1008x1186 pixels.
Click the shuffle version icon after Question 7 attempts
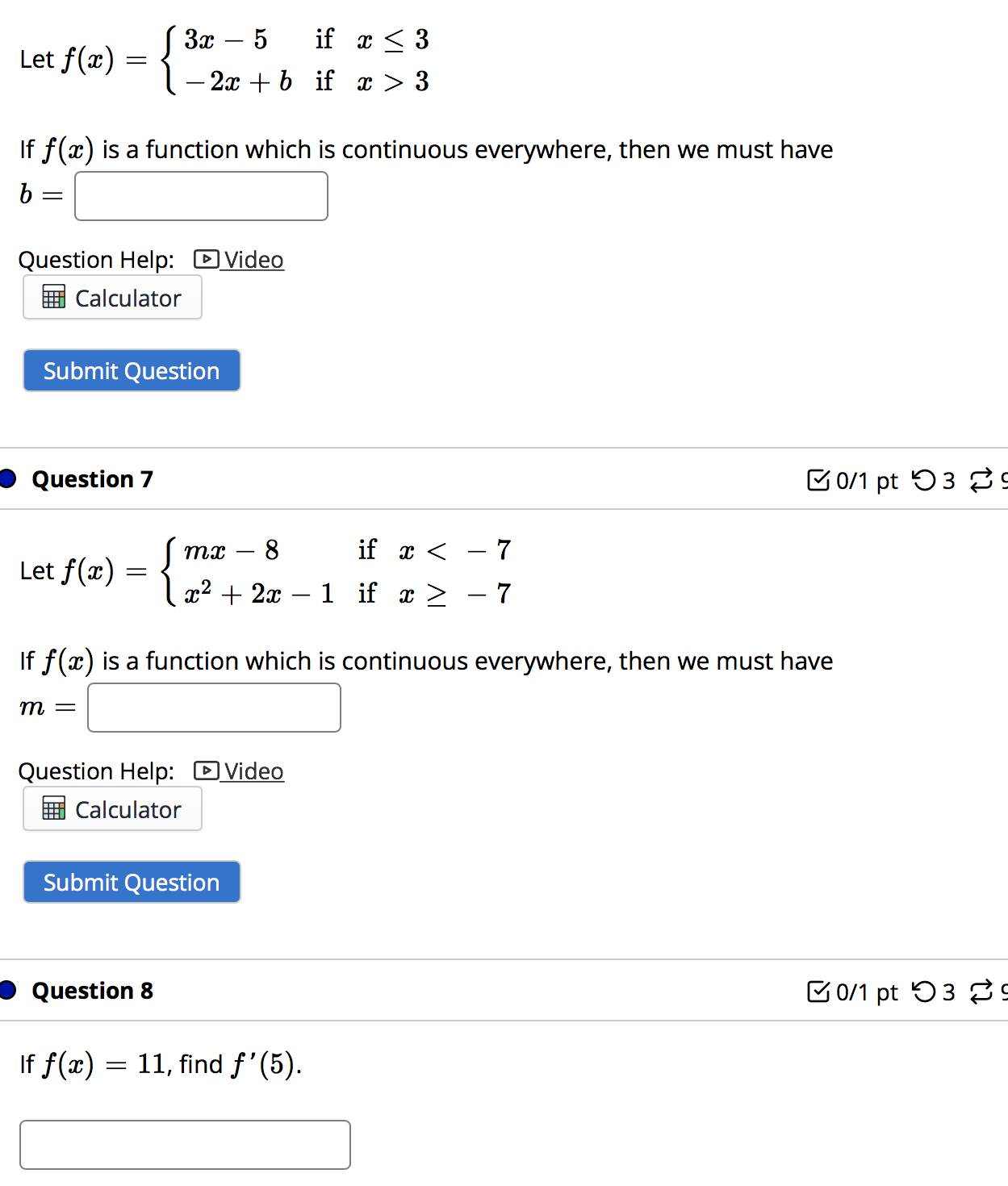point(981,480)
